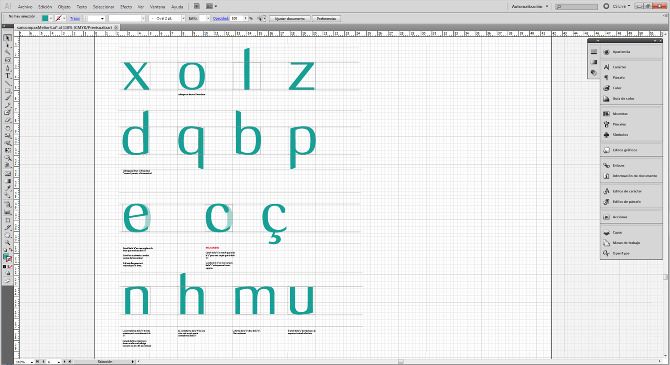Click the opacity value field
Screen dimensions: 670x365
coord(237,19)
